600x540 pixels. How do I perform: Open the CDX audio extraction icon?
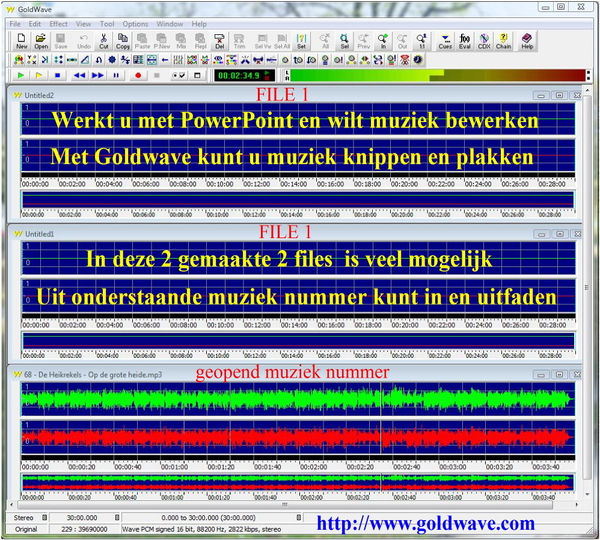484,41
